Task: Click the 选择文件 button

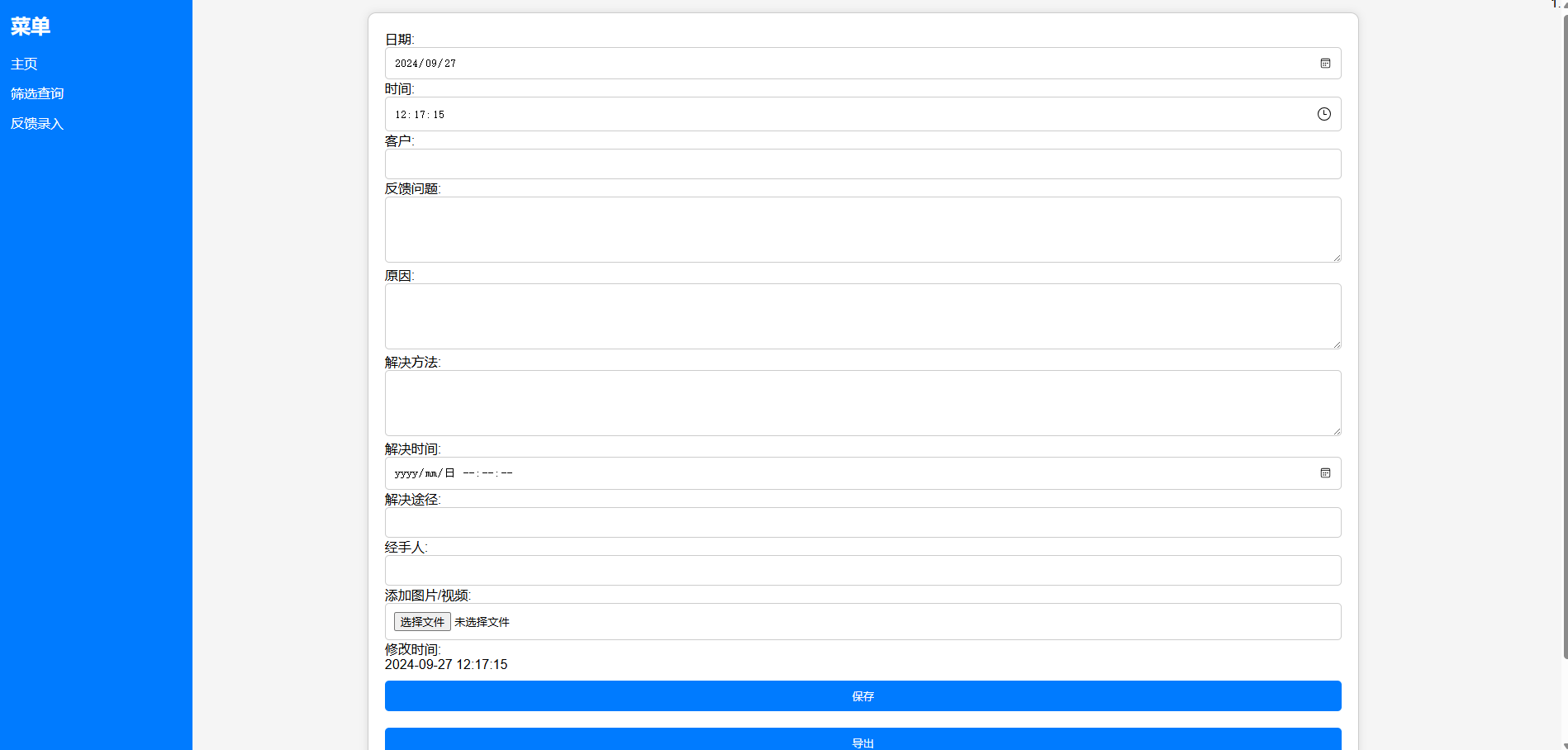Action: coord(422,622)
